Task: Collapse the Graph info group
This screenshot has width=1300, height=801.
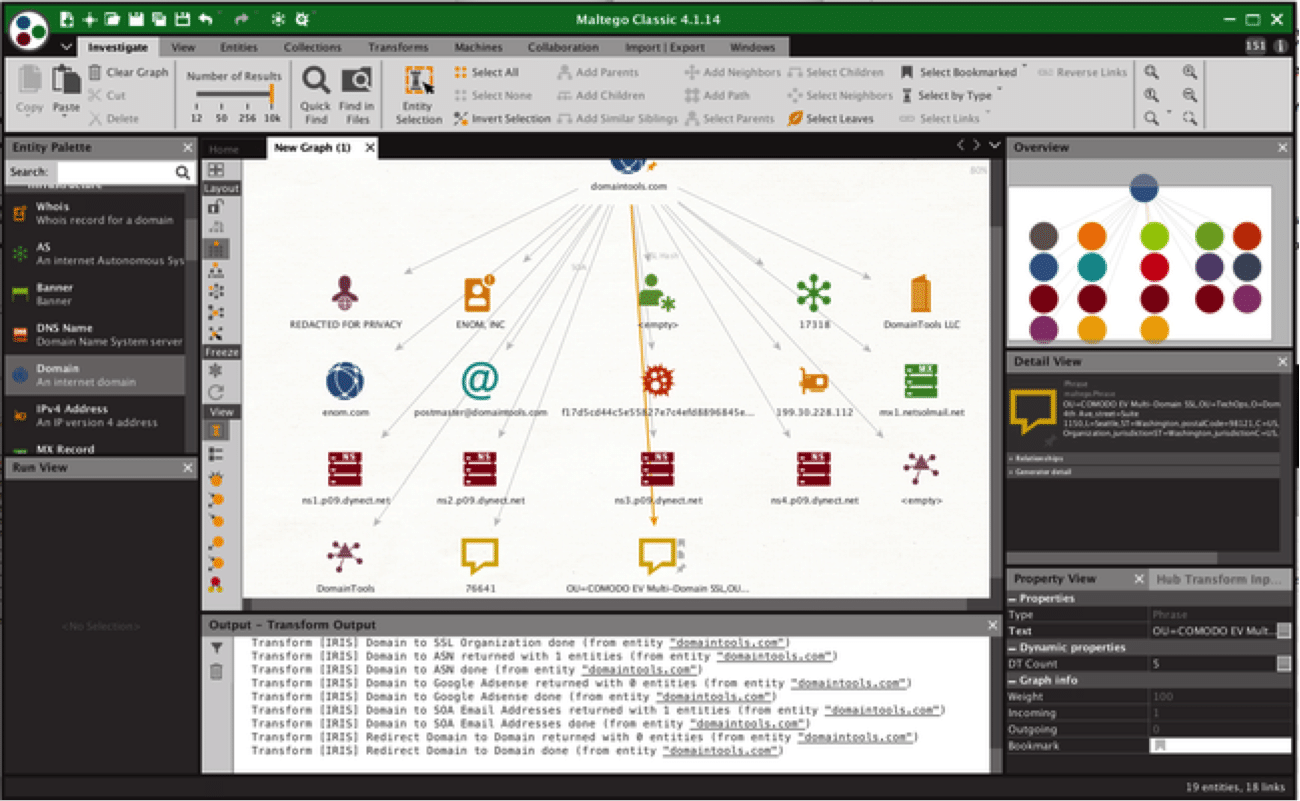Action: [1012, 680]
